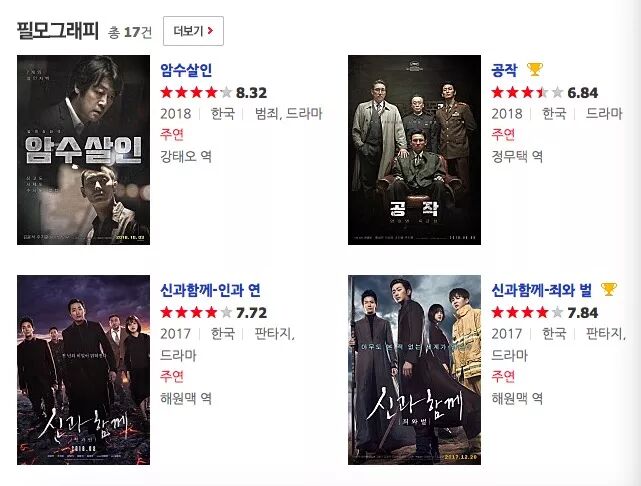Click the star rating for 공작
The height and width of the screenshot is (486, 641).
pyautogui.click(x=527, y=93)
